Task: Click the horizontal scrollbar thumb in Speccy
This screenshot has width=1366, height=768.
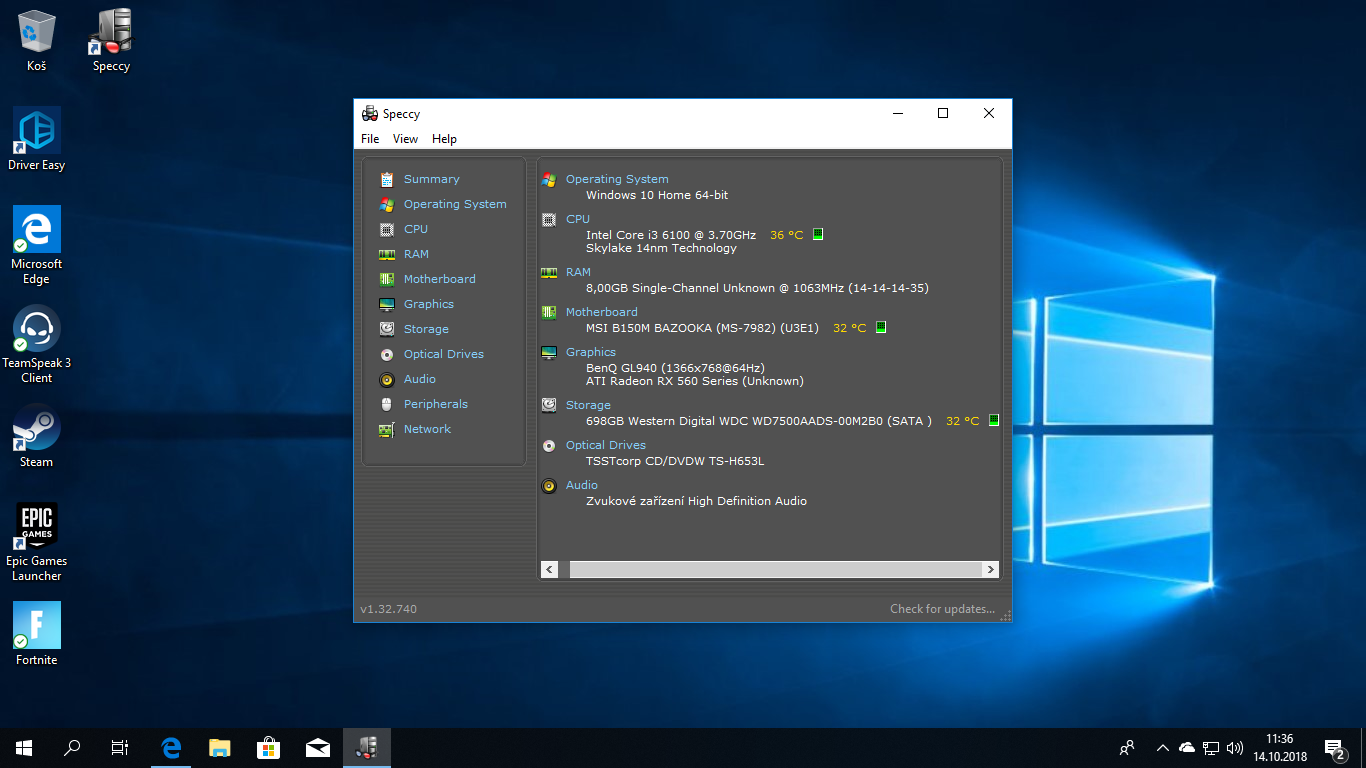Action: point(775,569)
